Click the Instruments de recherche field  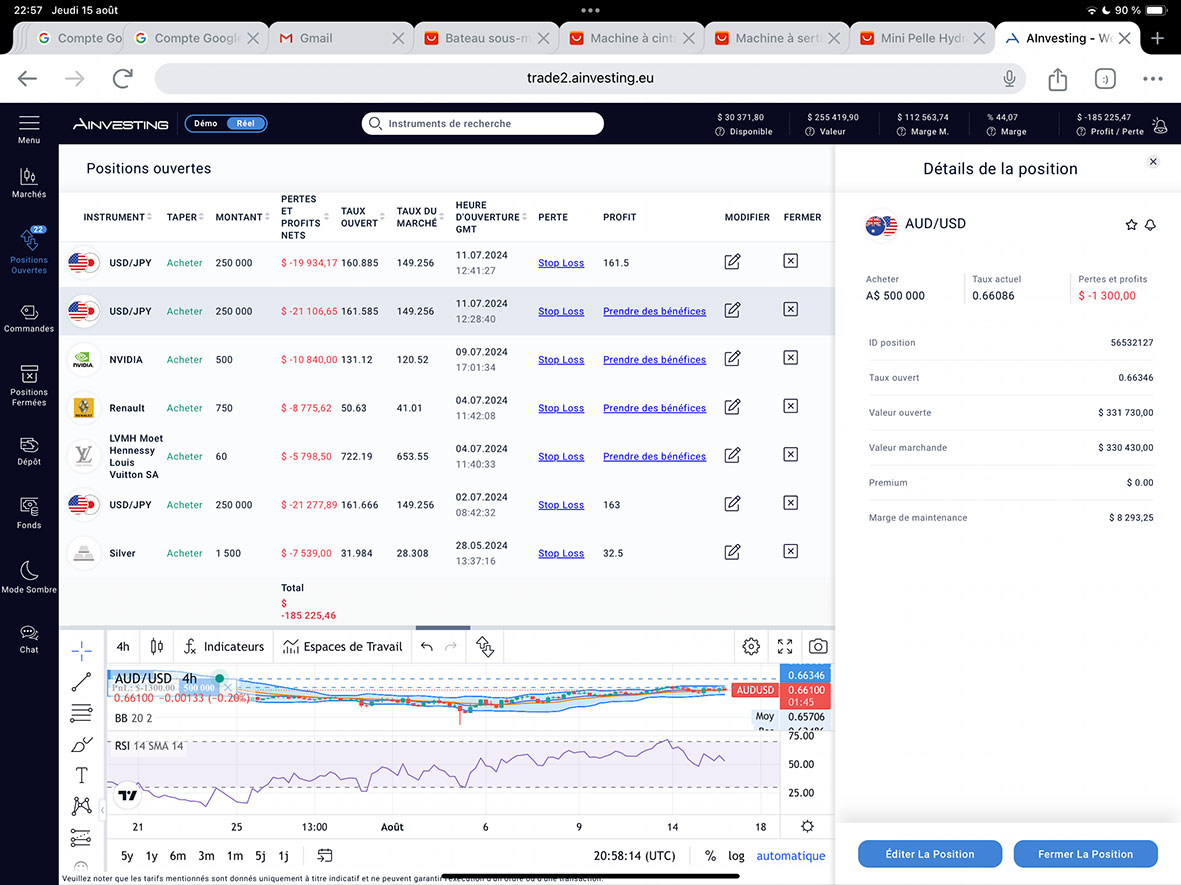(483, 124)
